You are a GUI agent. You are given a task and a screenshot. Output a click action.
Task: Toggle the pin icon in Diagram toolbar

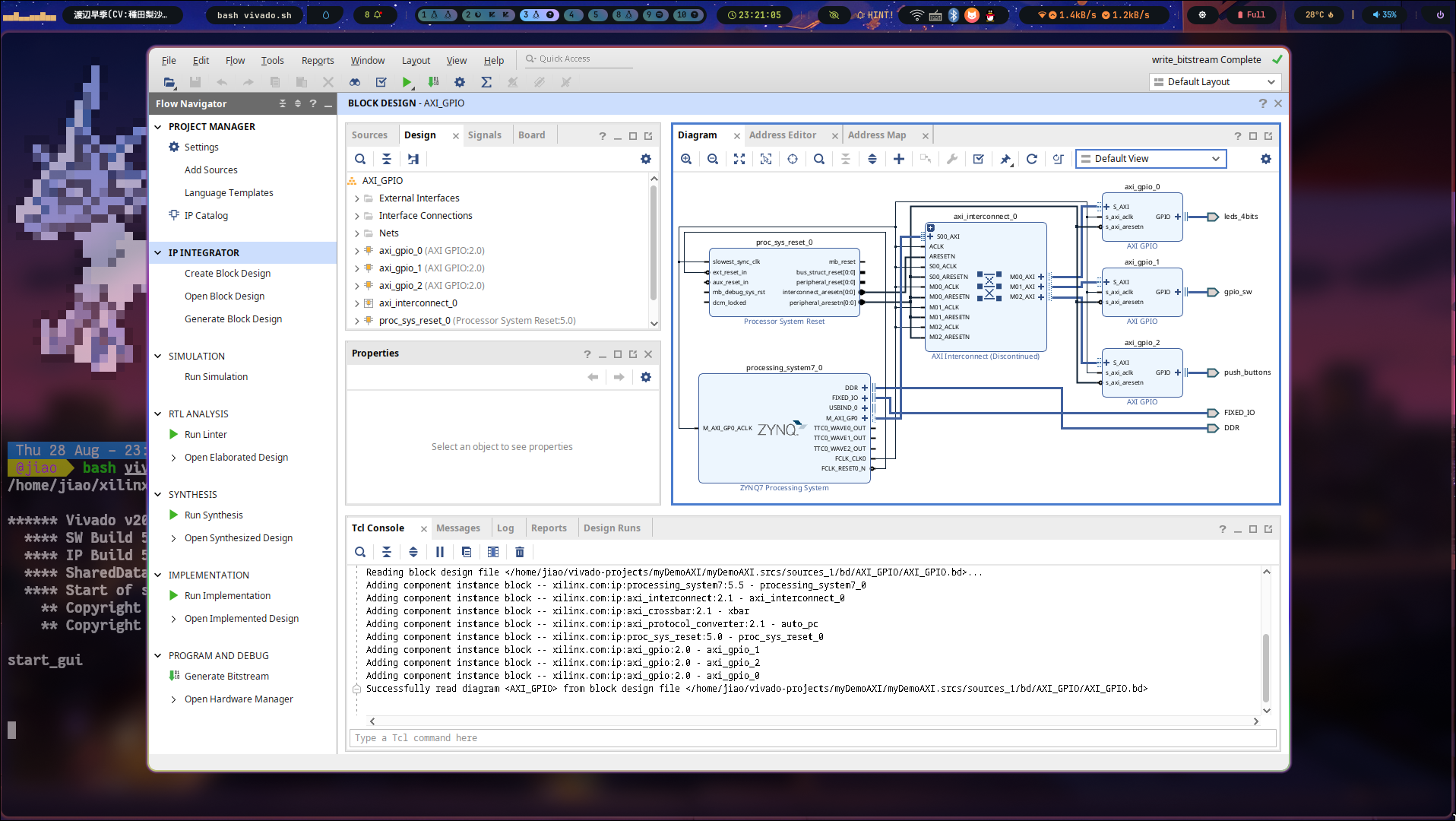click(x=1005, y=159)
